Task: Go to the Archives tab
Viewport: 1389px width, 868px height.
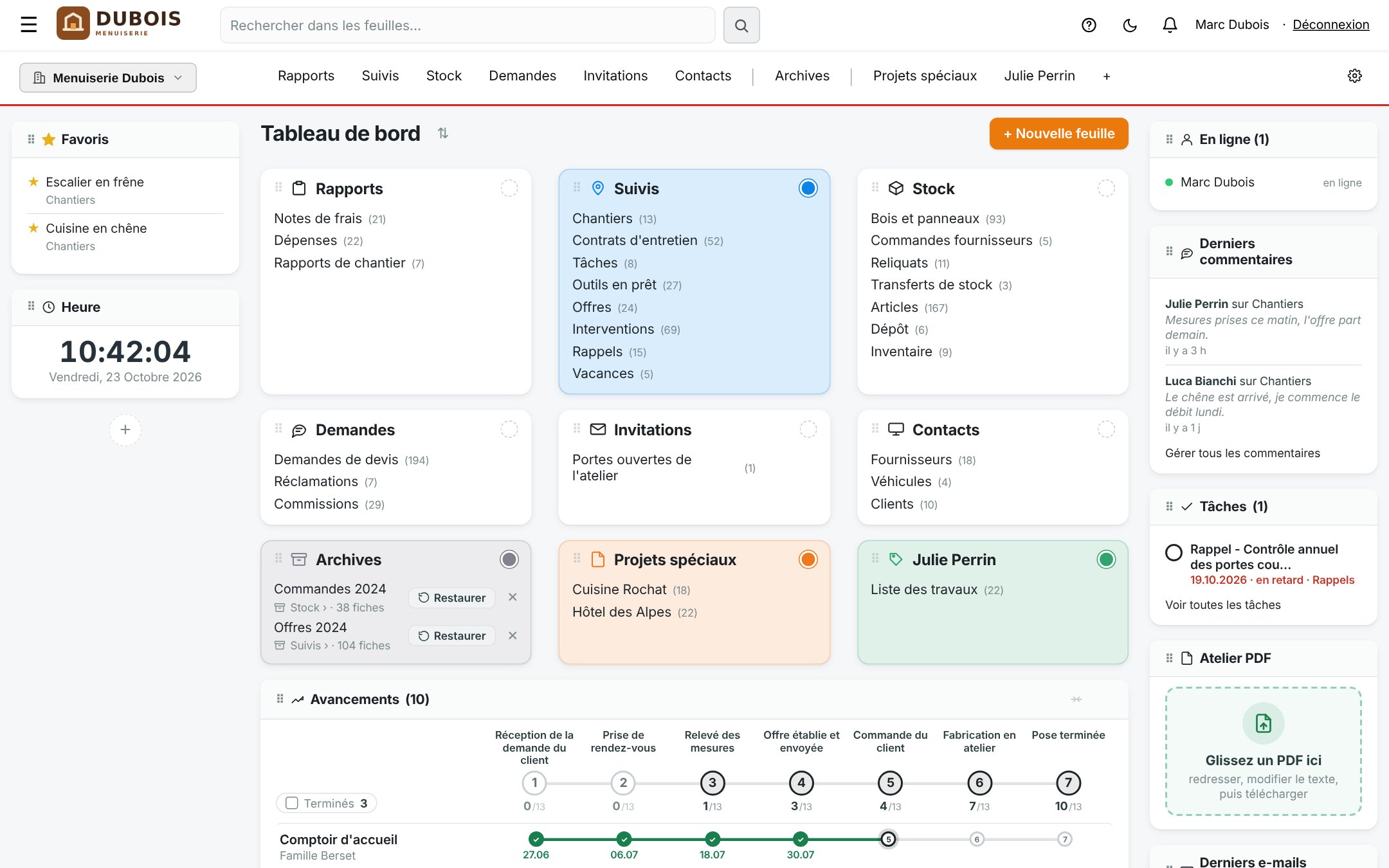Action: click(x=802, y=76)
